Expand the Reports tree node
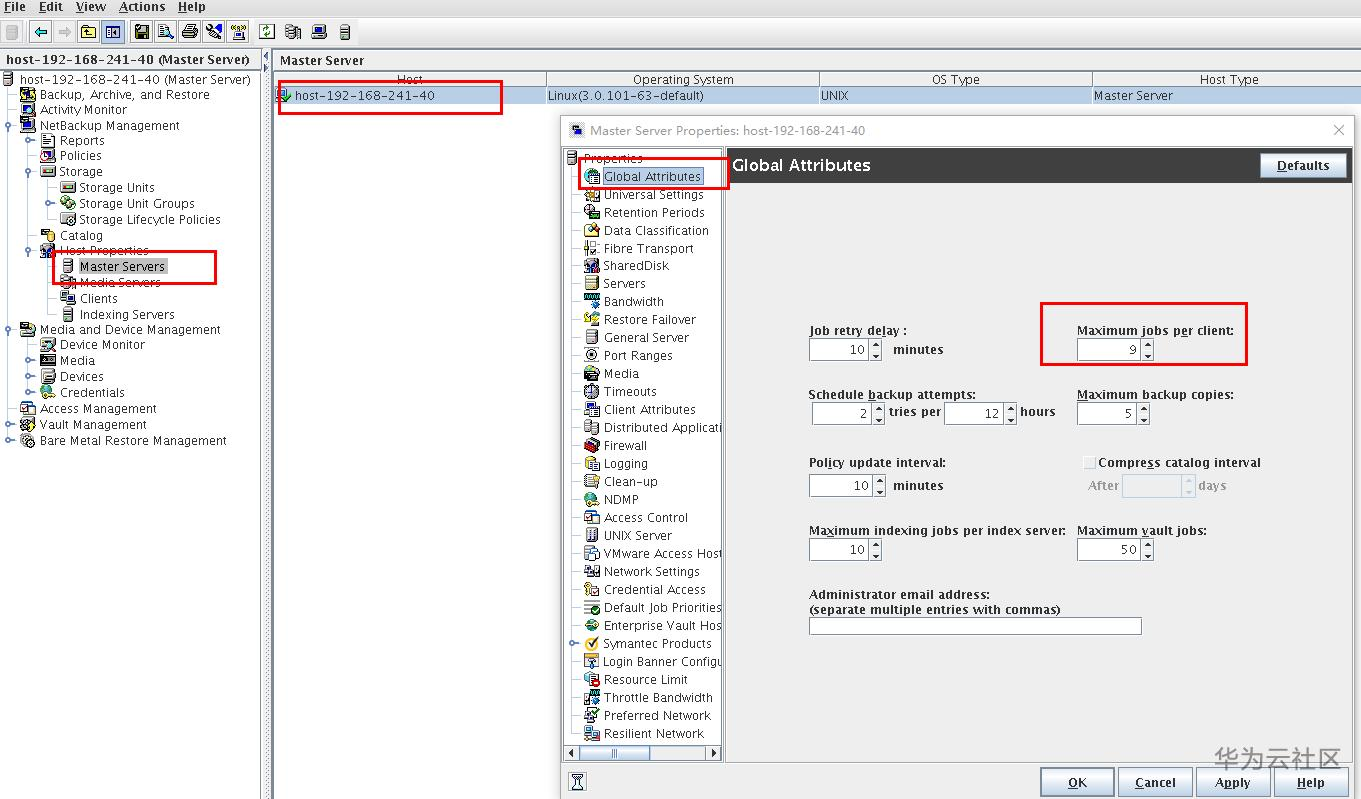1361x799 pixels. (29, 141)
